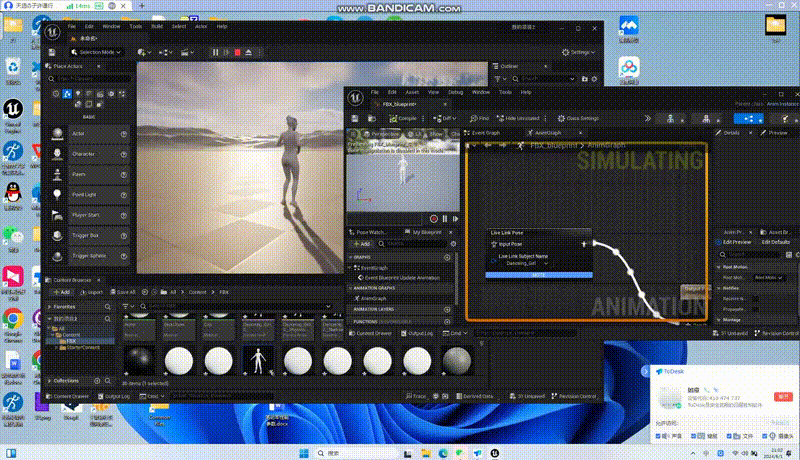Stop play session with red stop button
The height and width of the screenshot is (460, 800).
(238, 52)
